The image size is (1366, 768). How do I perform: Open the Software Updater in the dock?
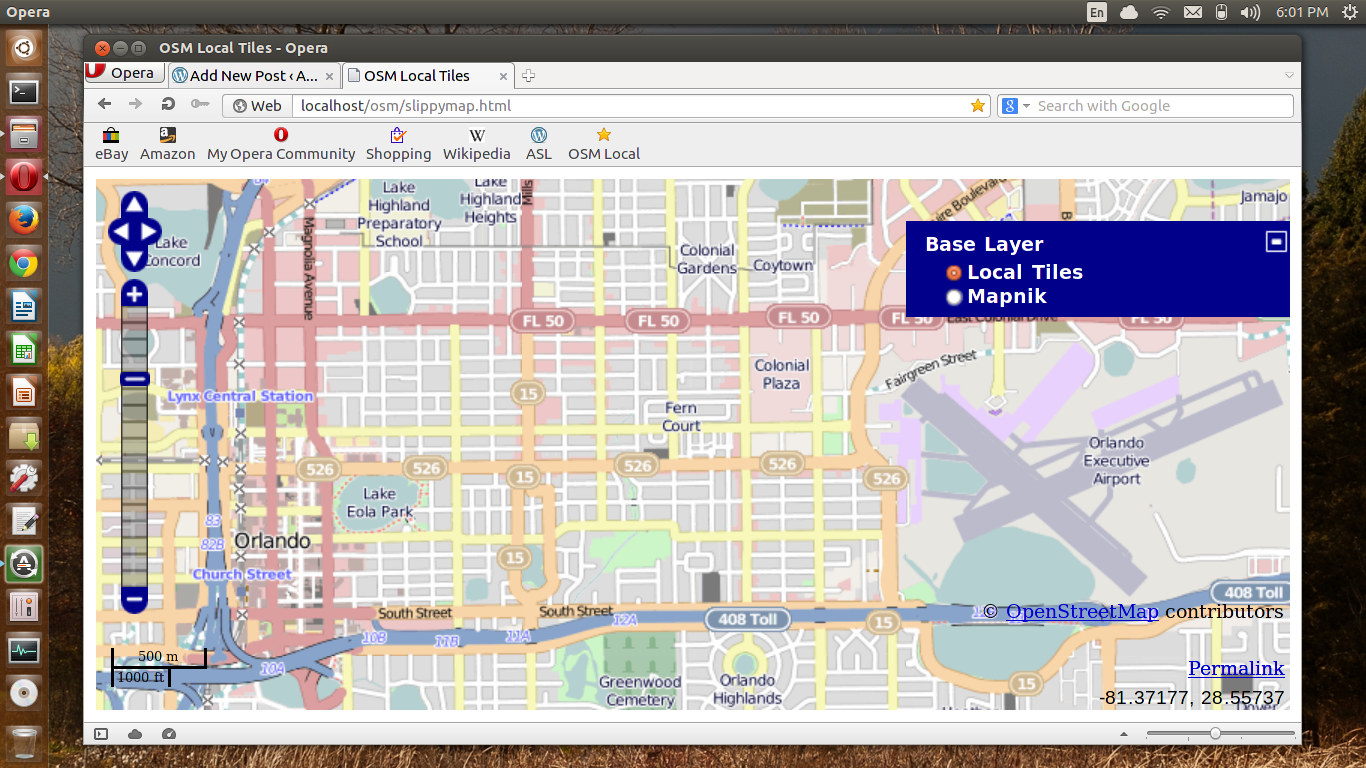click(x=24, y=564)
